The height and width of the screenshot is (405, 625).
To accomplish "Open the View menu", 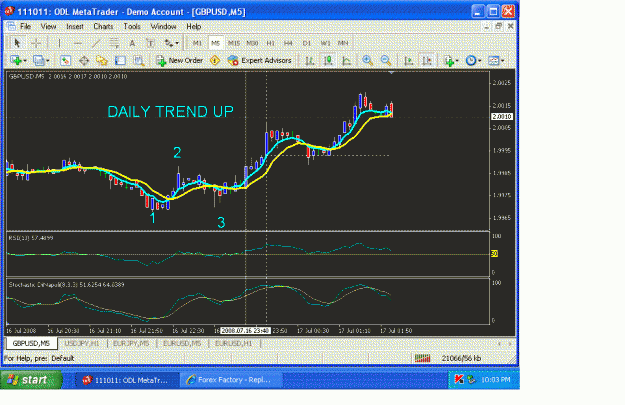I will tap(48, 27).
